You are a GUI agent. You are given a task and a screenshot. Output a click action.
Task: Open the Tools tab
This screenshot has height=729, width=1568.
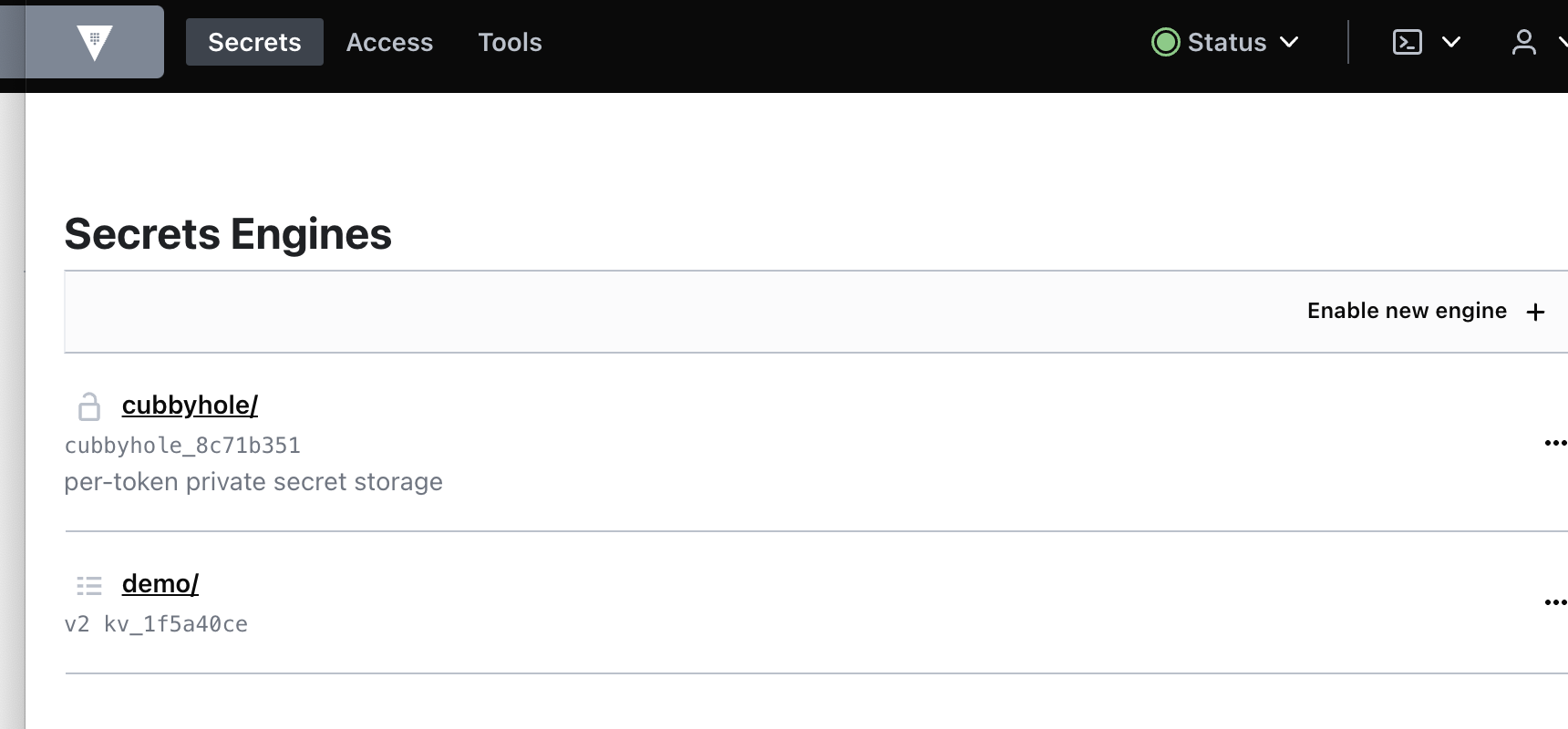(510, 42)
